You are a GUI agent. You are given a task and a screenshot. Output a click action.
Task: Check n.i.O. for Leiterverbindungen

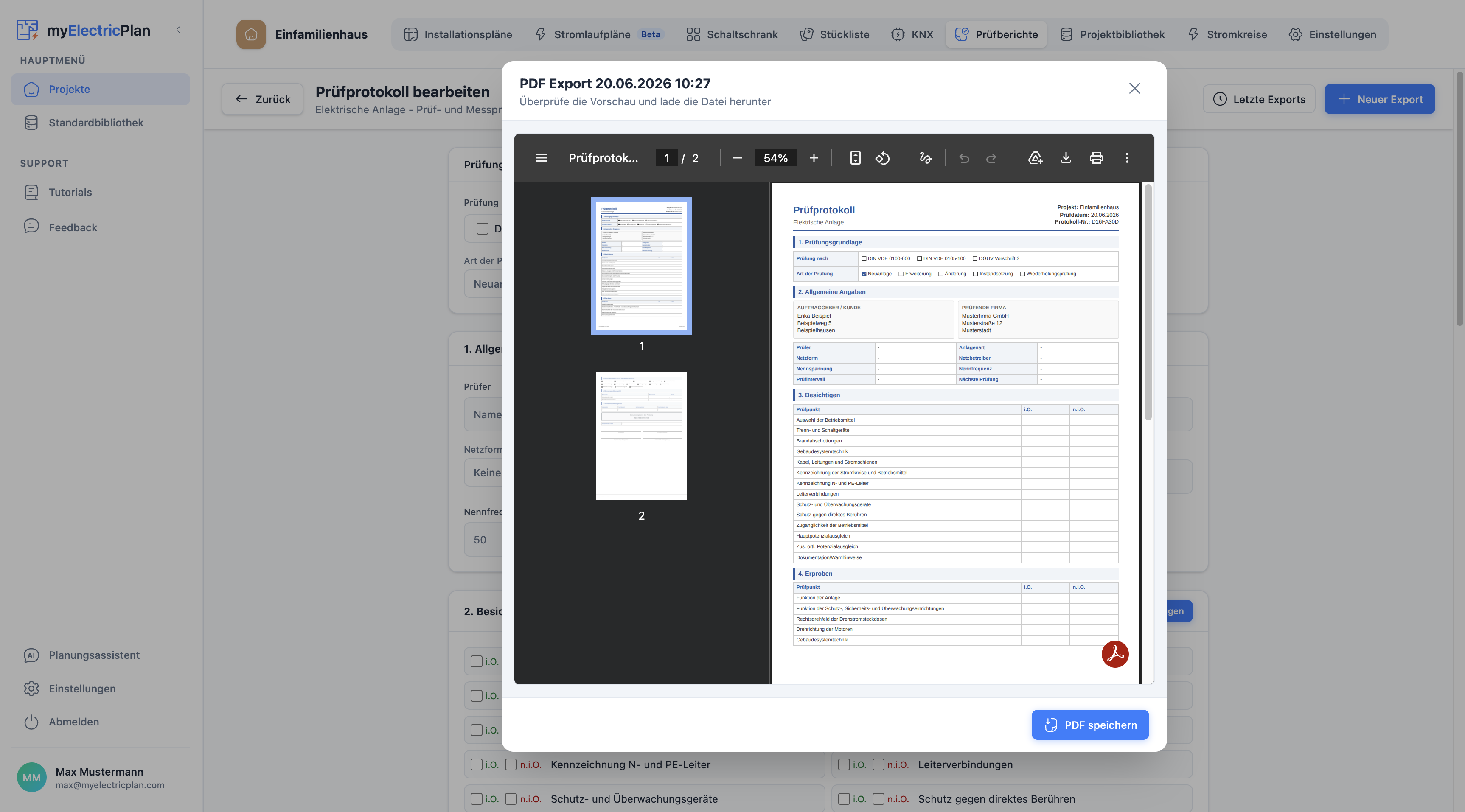pyautogui.click(x=878, y=764)
